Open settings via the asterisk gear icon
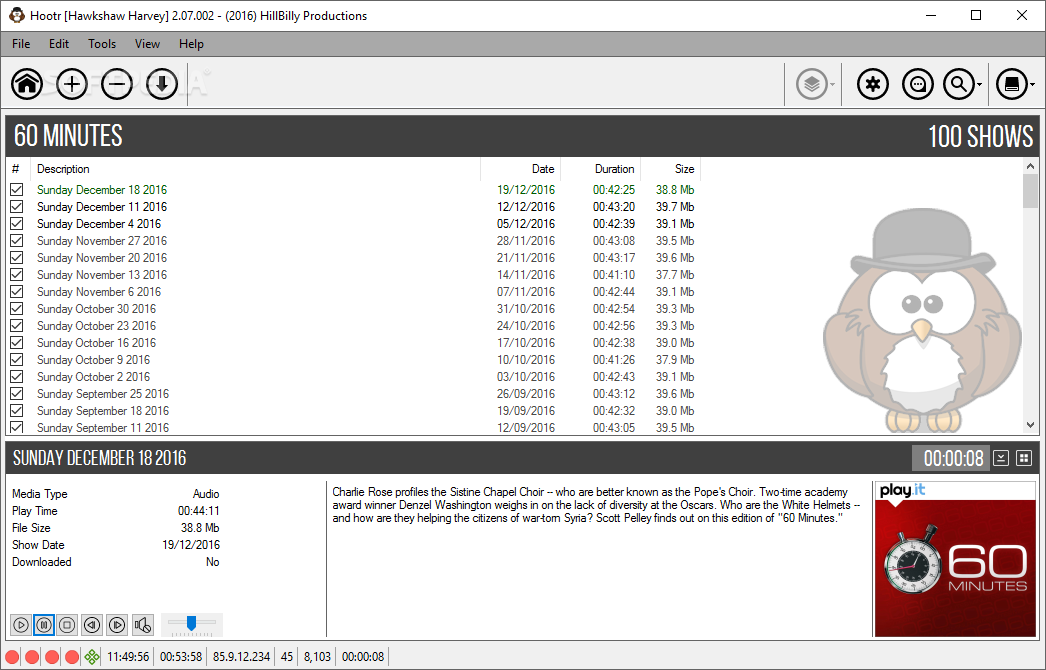 (x=873, y=84)
